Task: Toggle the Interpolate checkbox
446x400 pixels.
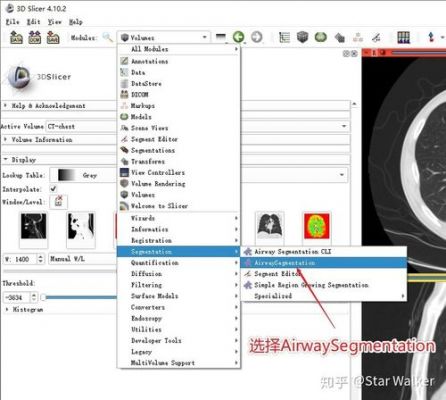Action: point(53,189)
